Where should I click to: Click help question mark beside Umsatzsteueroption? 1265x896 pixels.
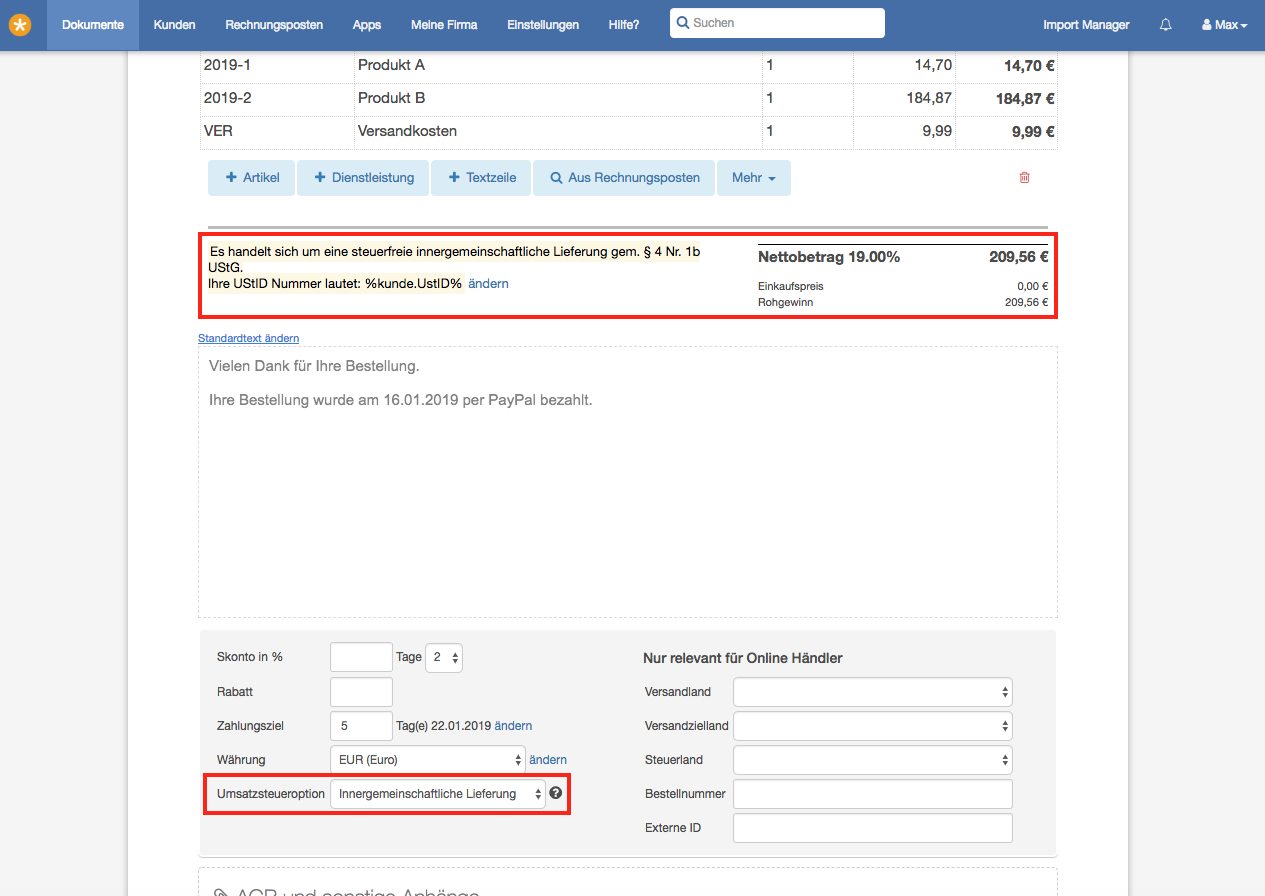coord(556,793)
